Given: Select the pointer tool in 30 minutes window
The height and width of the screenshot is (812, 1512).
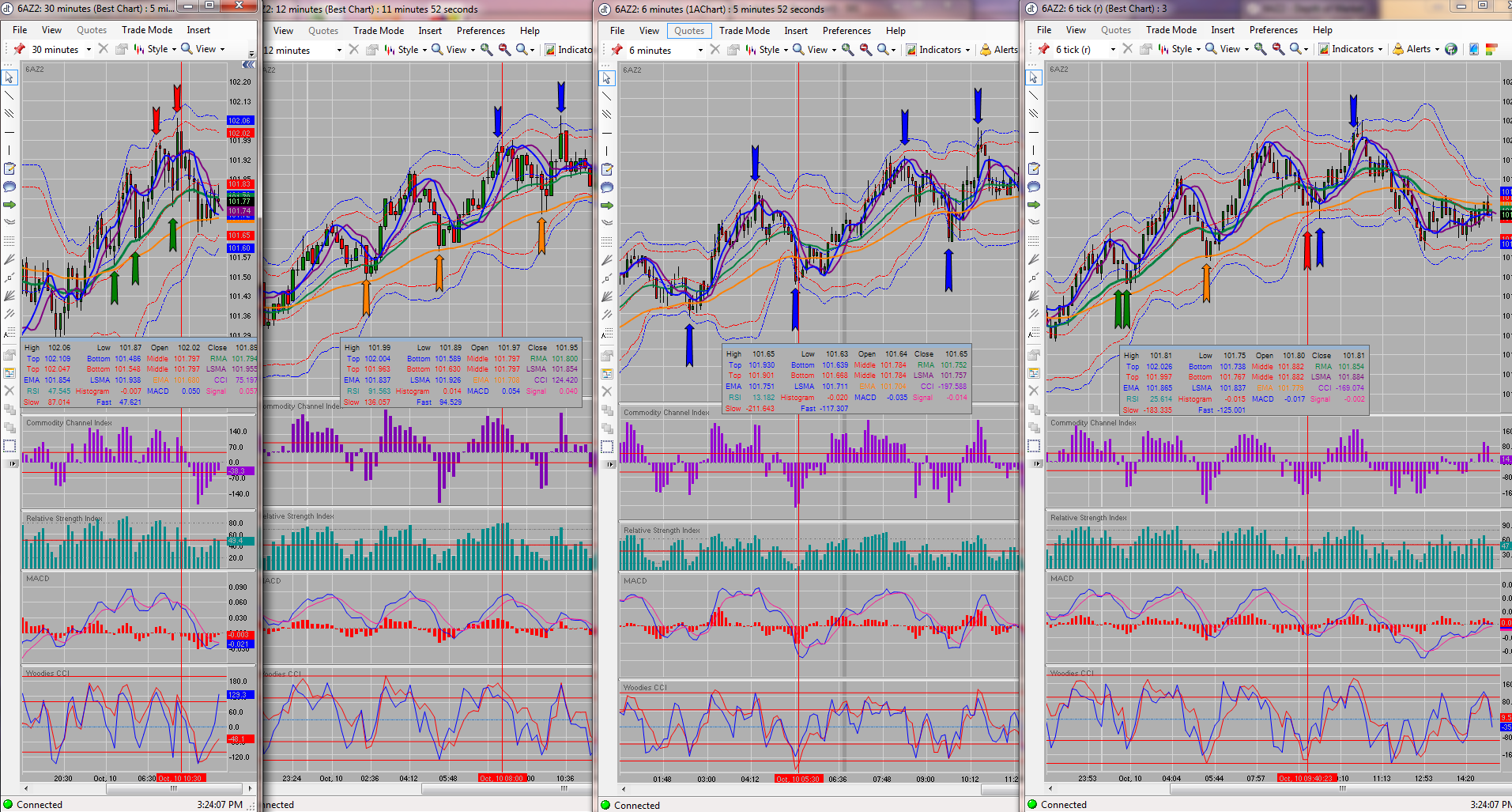Looking at the screenshot, I should pos(9,77).
